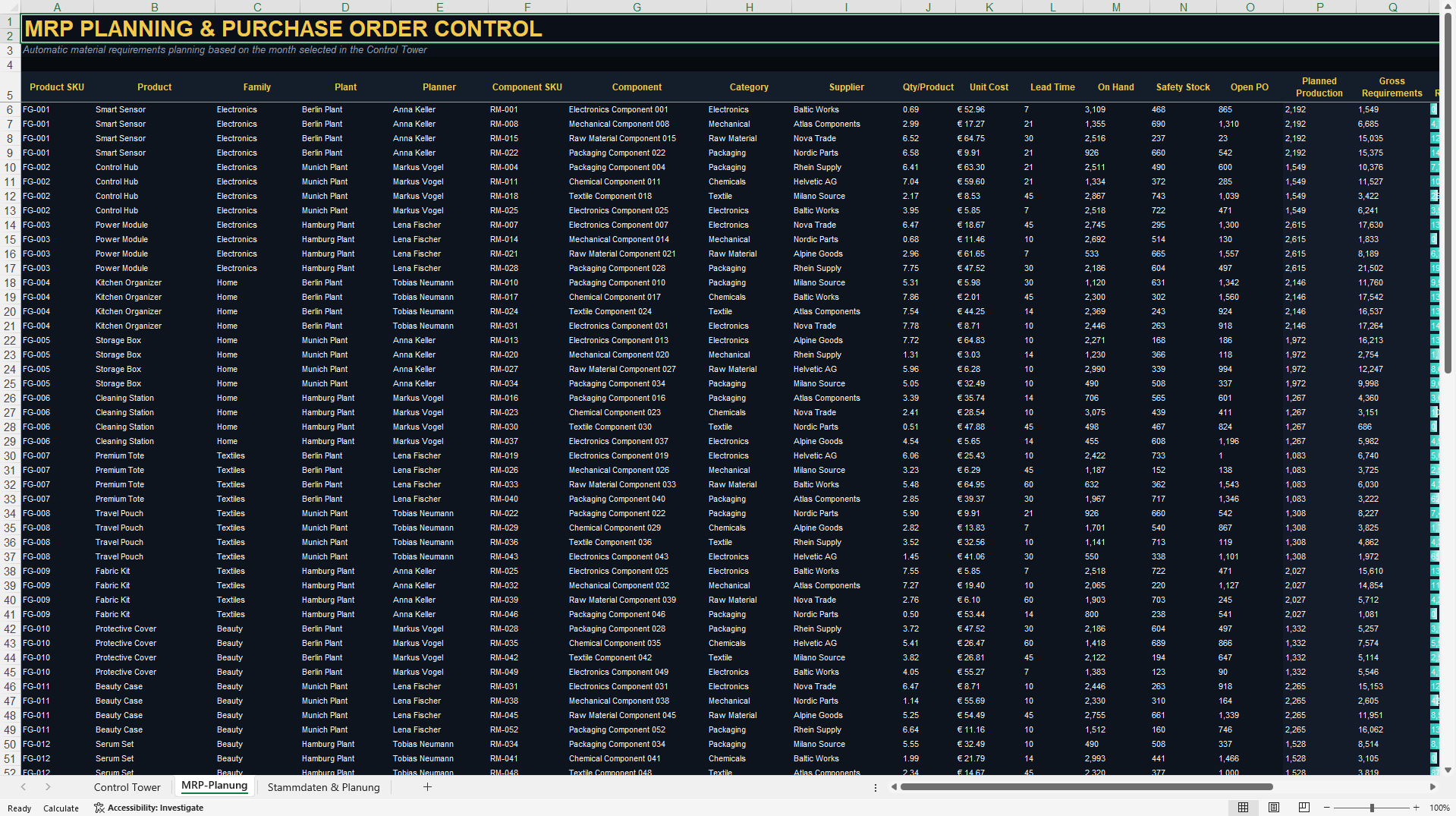Click horizontal scrollbar left arrow
Image resolution: width=1456 pixels, height=816 pixels.
[894, 787]
